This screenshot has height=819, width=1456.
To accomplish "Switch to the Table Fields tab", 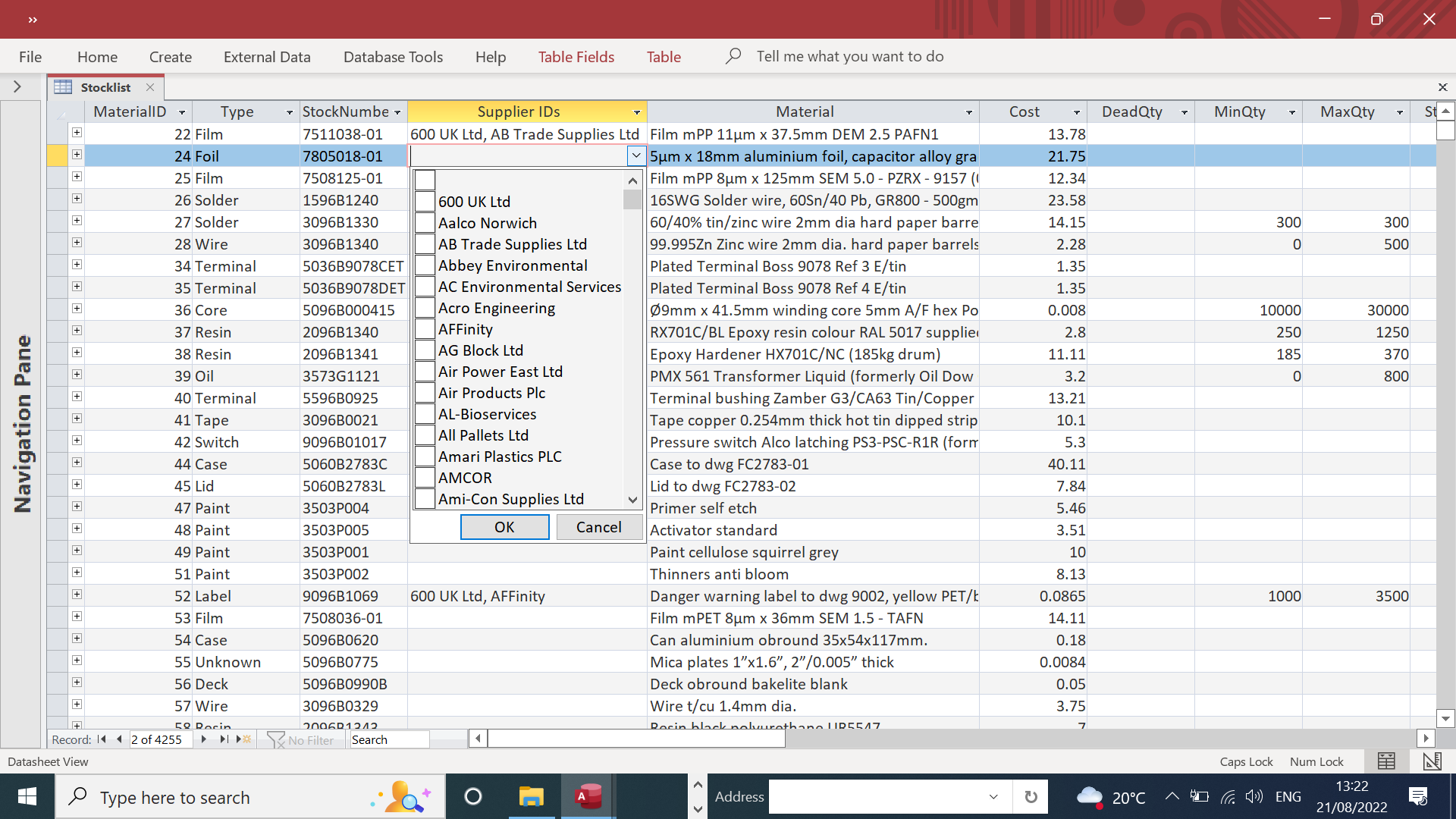I will pyautogui.click(x=576, y=57).
